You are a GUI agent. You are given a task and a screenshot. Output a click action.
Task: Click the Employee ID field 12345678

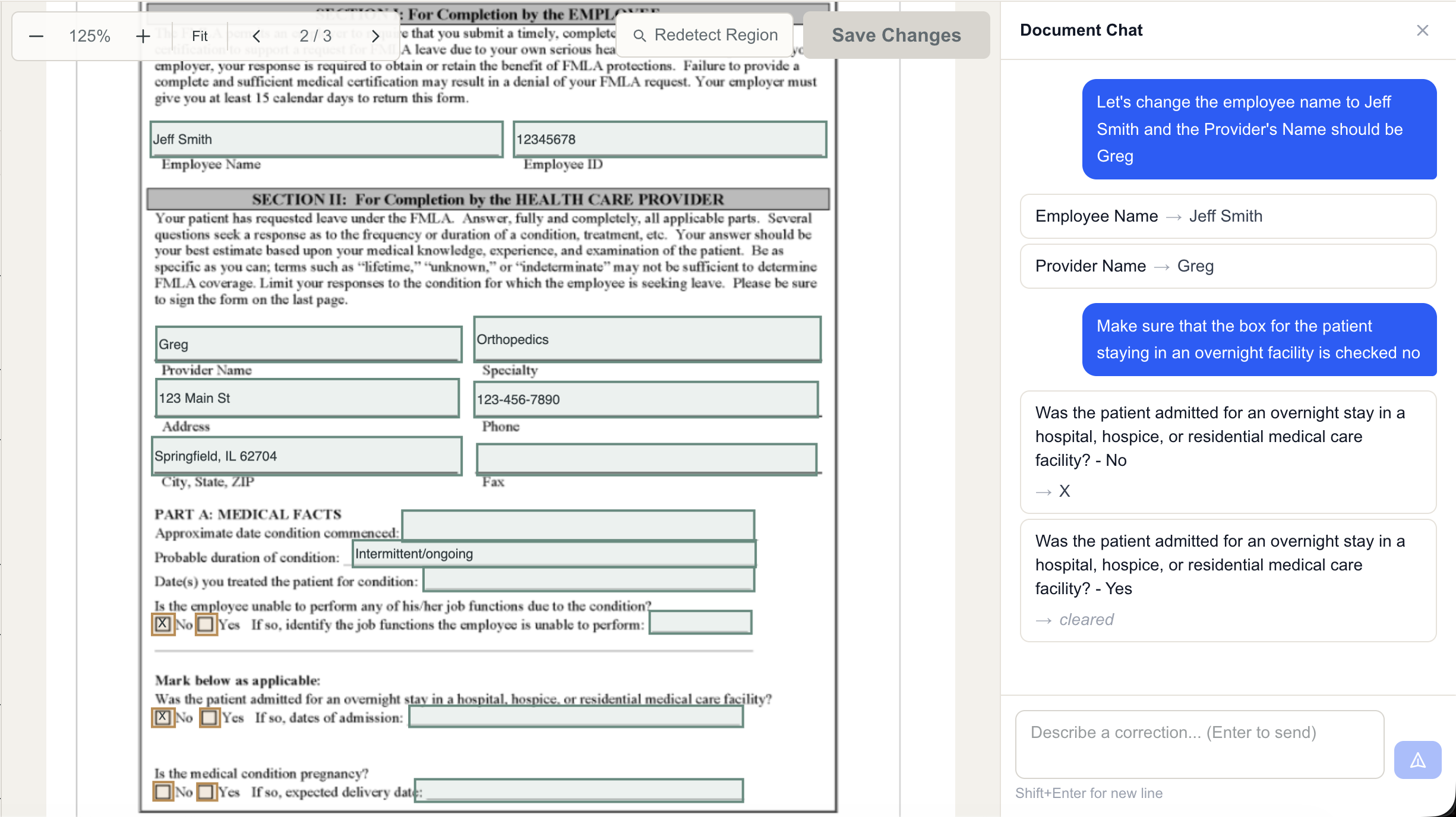click(x=669, y=140)
